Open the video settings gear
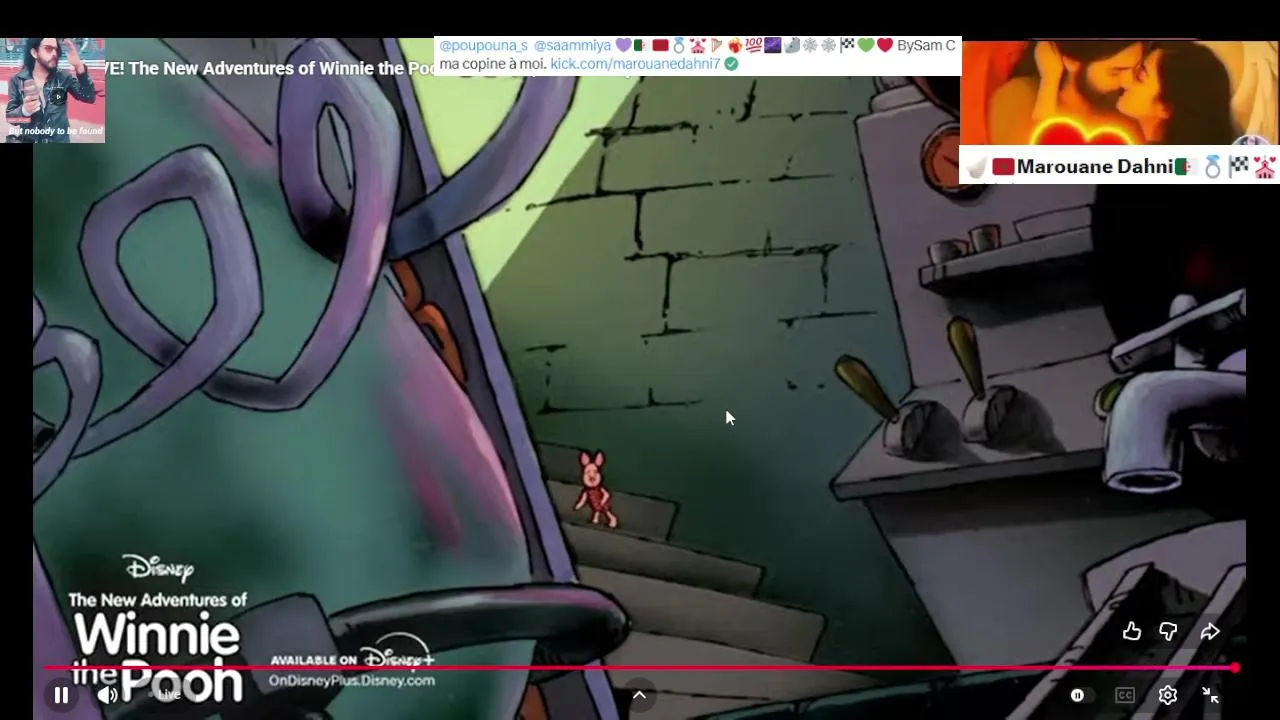Screen dimensions: 1280x720 click(1168, 695)
